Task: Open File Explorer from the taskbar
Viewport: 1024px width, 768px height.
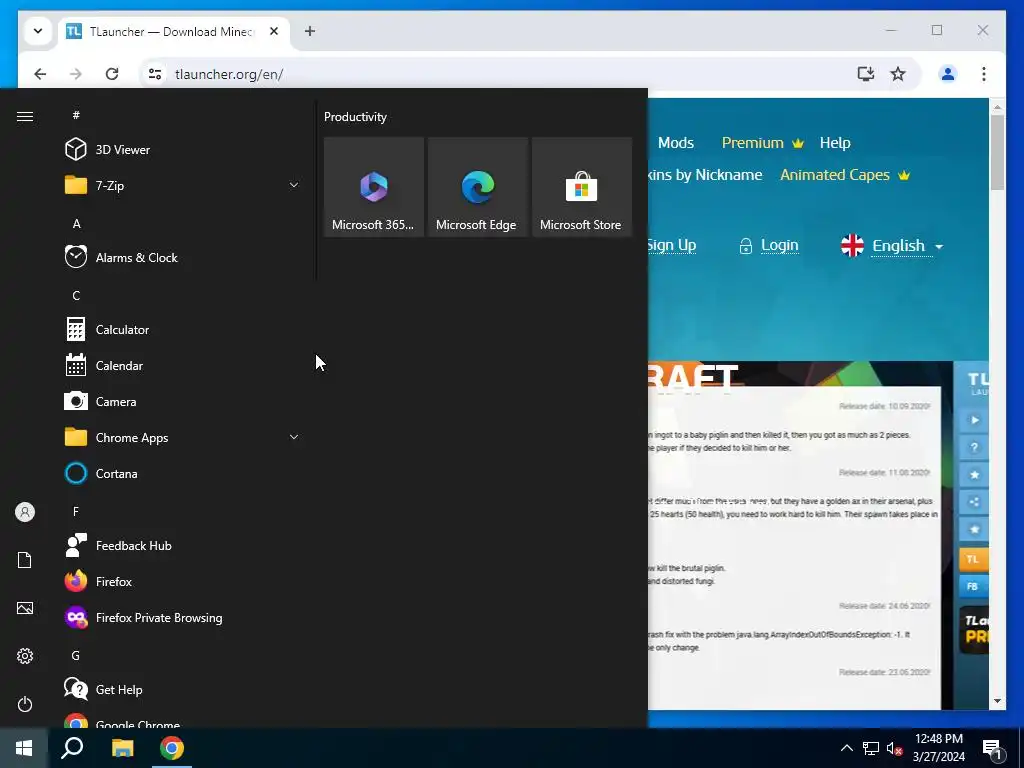Action: point(122,748)
